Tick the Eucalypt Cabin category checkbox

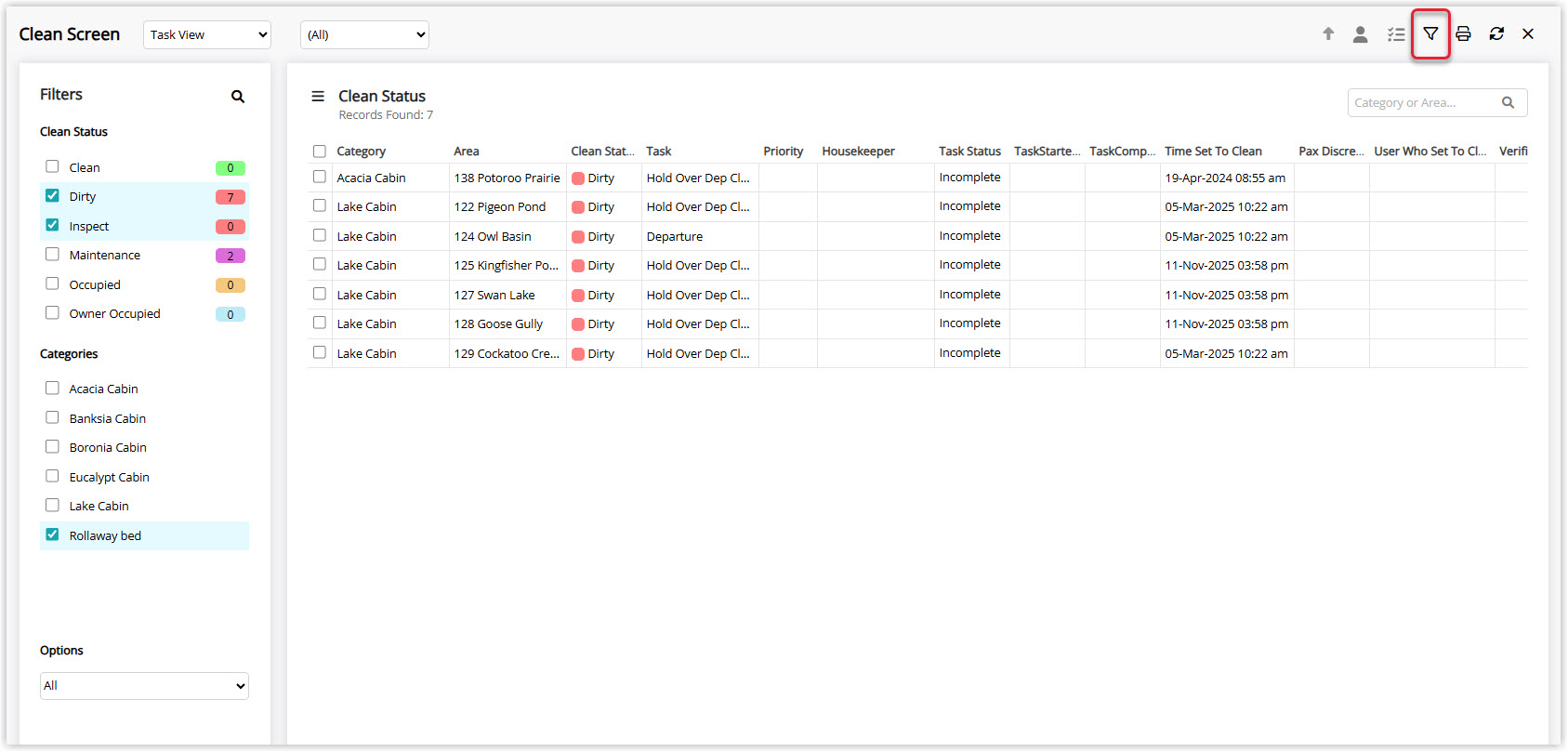(x=52, y=476)
